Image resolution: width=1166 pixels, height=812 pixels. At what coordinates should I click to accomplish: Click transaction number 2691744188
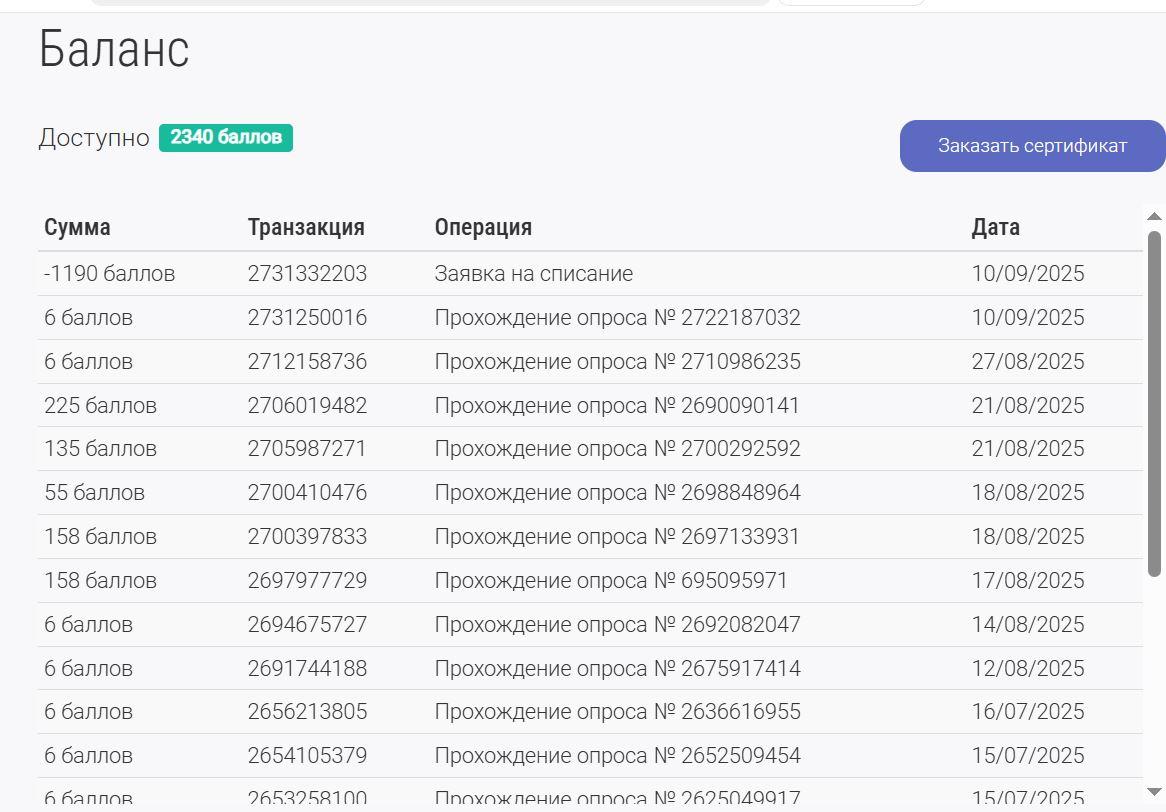[x=307, y=668]
